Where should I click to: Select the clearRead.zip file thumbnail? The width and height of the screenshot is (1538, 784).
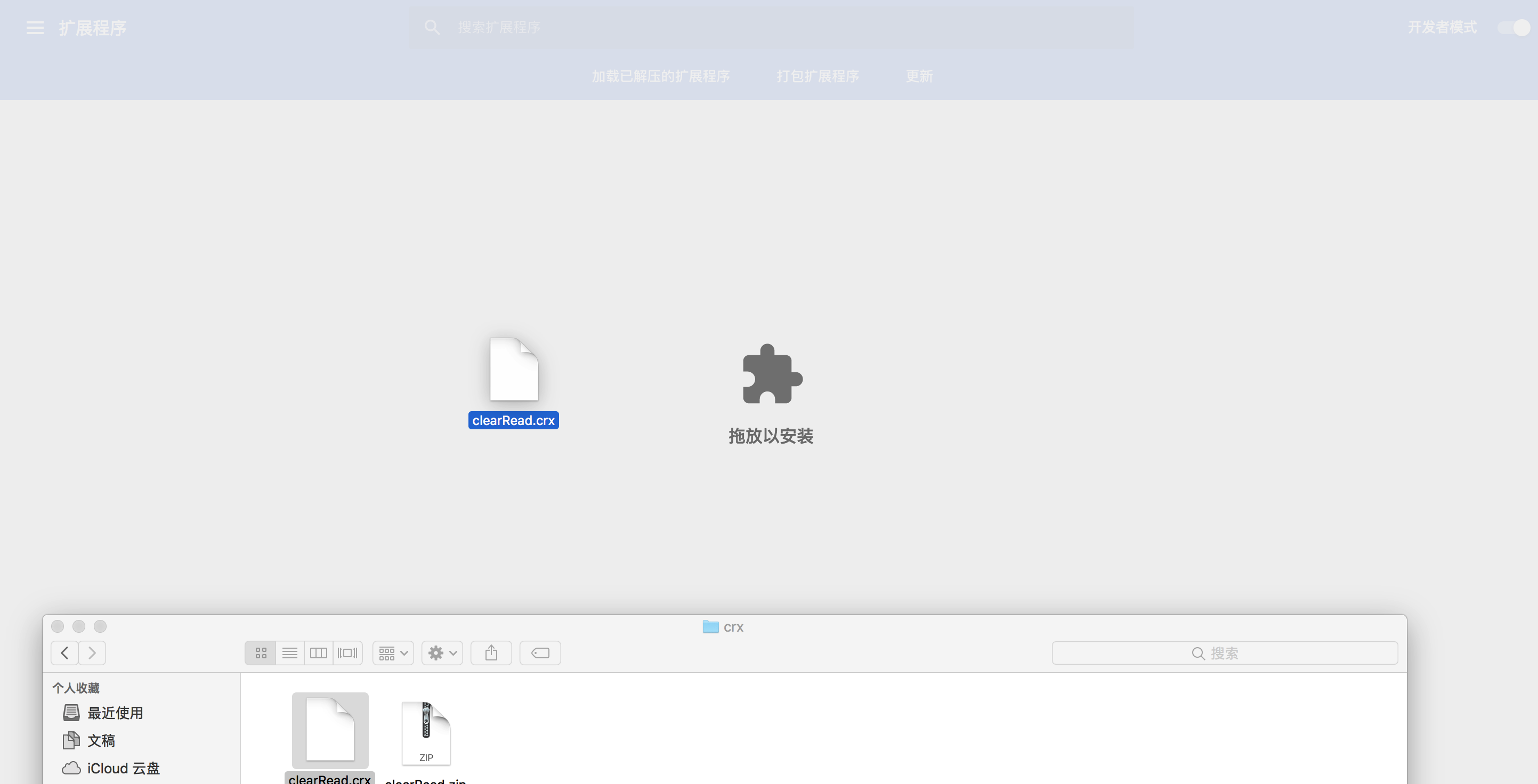426,733
